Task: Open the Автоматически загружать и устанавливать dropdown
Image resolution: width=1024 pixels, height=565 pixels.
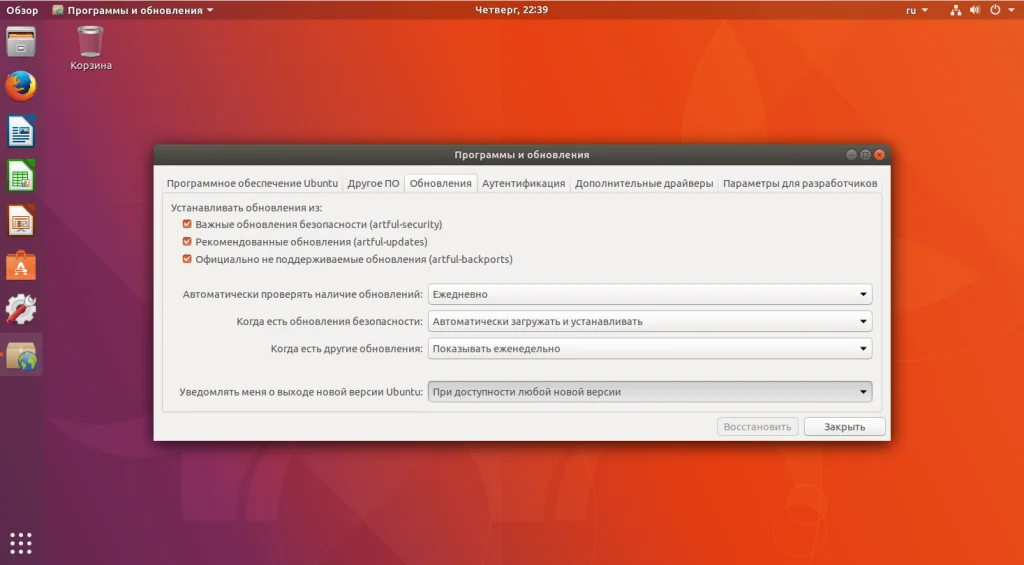Action: 650,321
